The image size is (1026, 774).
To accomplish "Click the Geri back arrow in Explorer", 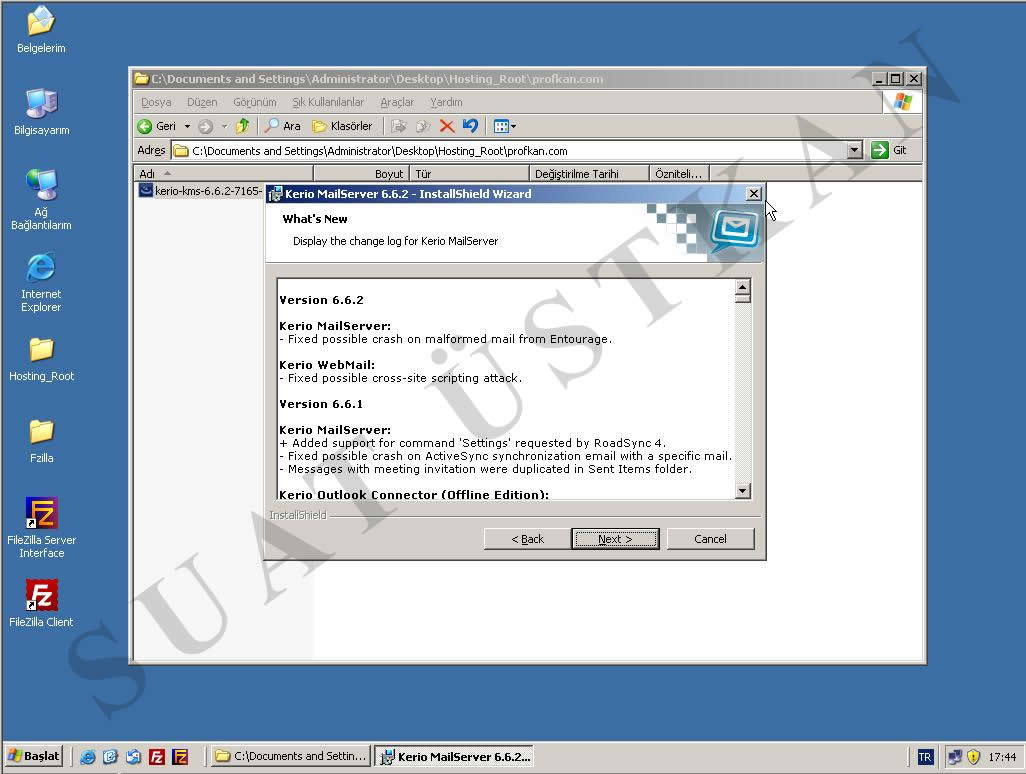I will tap(157, 126).
